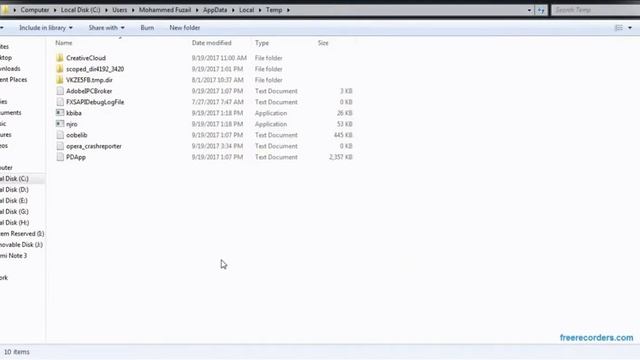Click the oobelib document icon

tap(60, 135)
